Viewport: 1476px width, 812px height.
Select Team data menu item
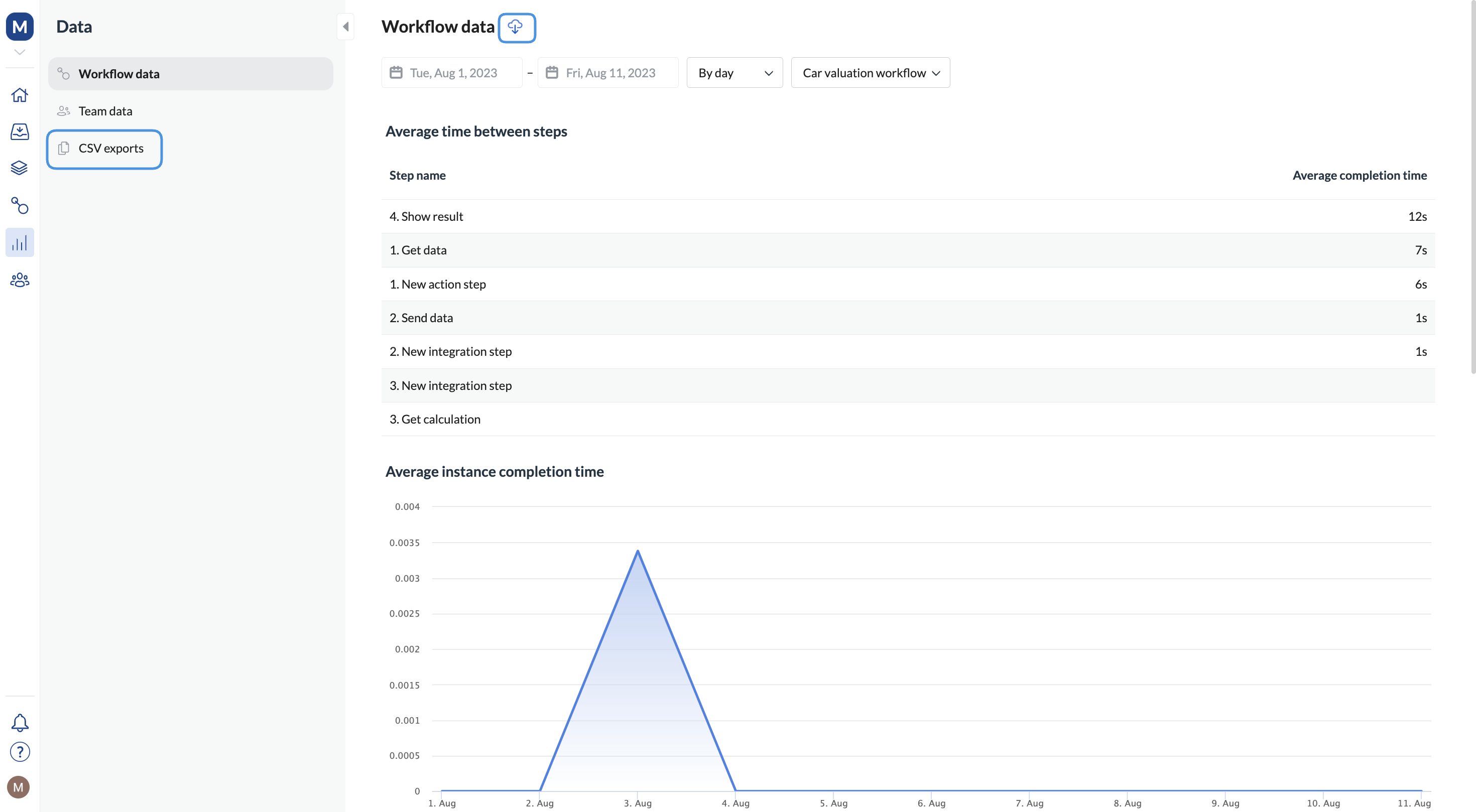tap(105, 111)
